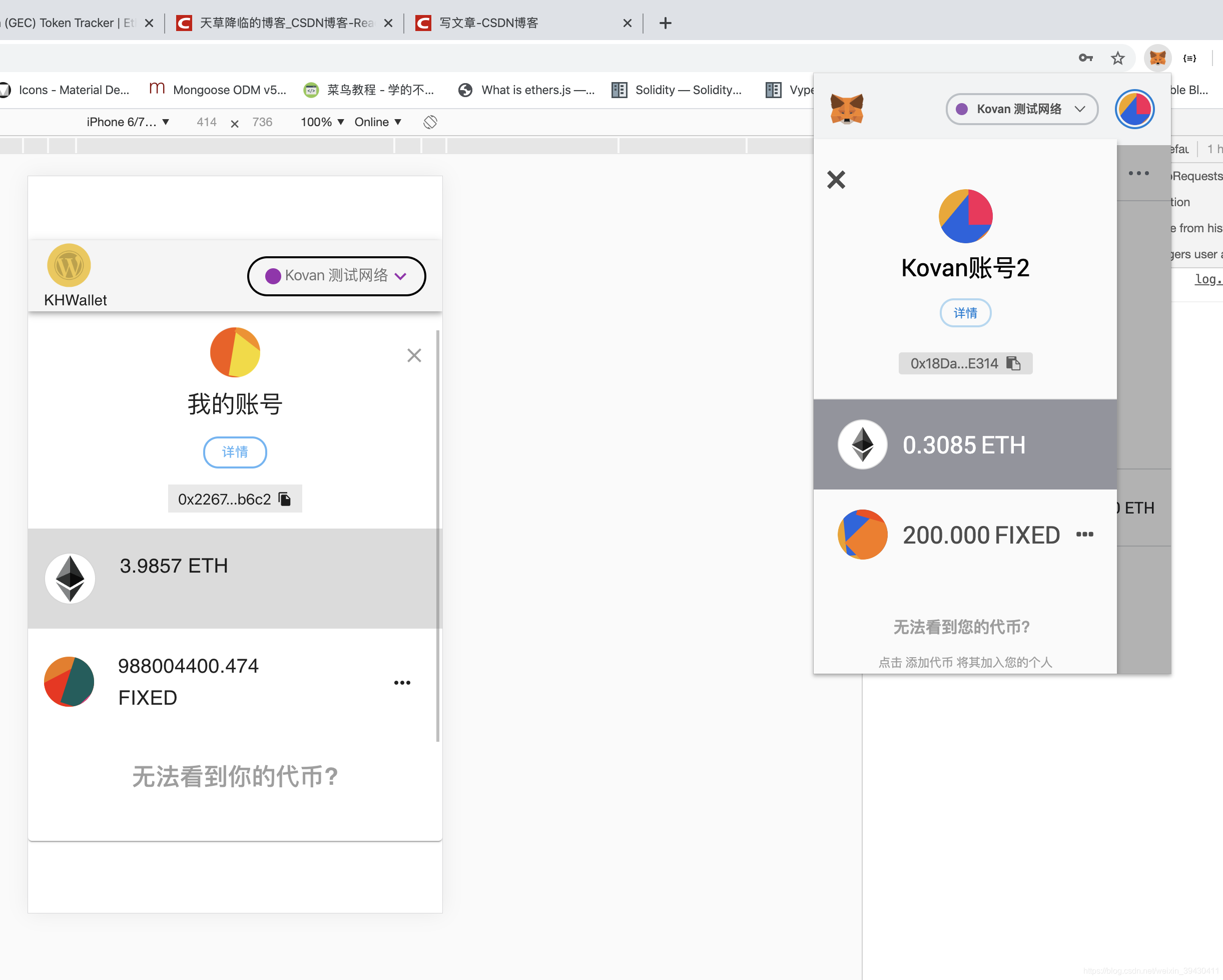Close the left wallet account popup
This screenshot has width=1223, height=980.
click(413, 354)
